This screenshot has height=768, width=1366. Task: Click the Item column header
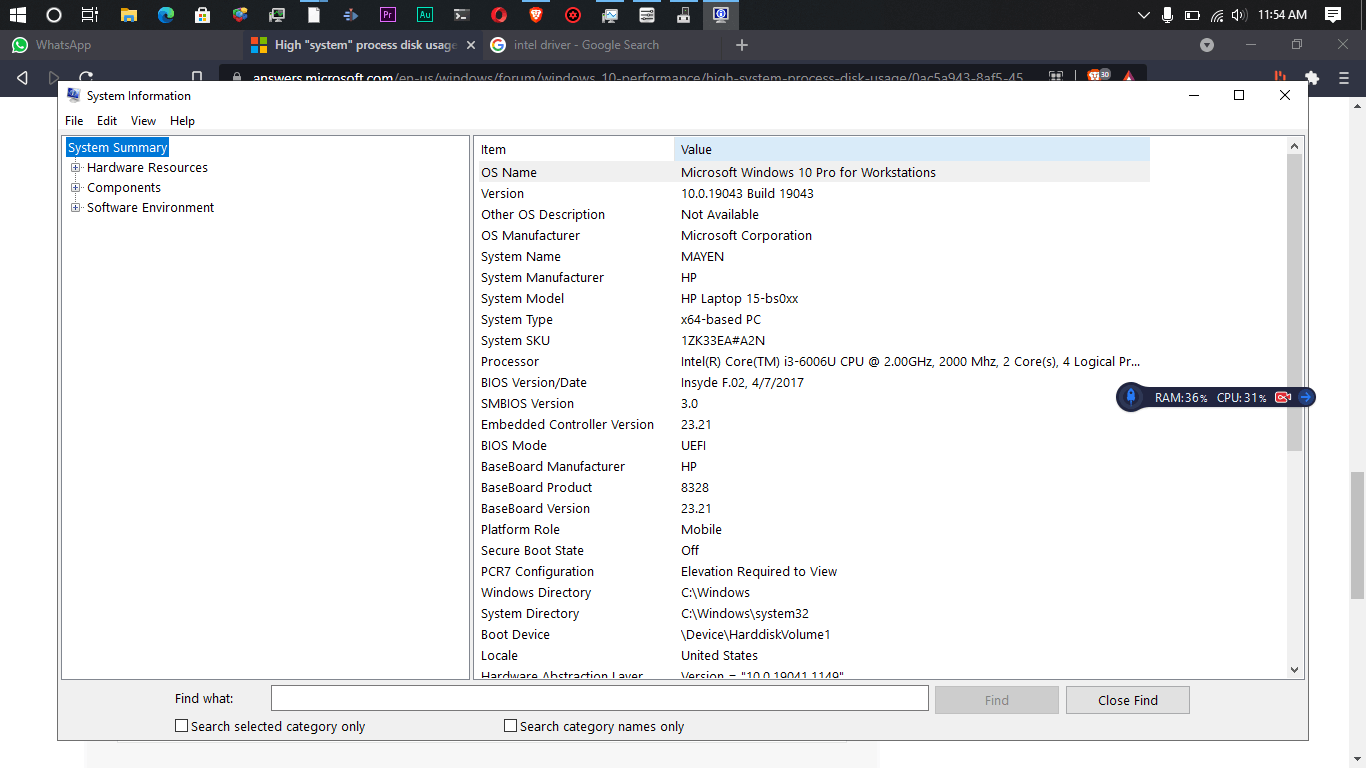click(x=575, y=150)
